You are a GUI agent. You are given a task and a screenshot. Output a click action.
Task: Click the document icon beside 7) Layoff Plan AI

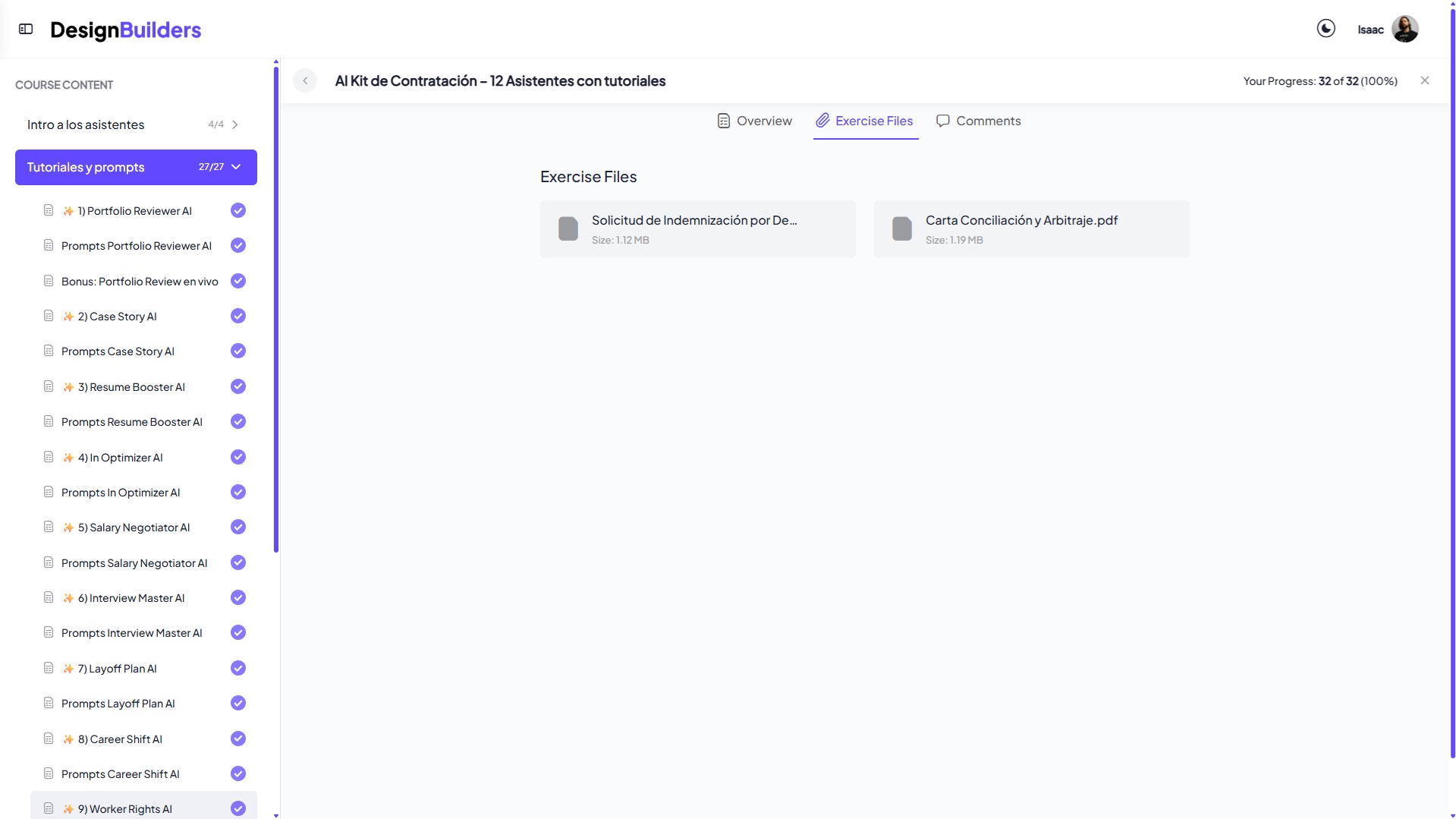(49, 668)
